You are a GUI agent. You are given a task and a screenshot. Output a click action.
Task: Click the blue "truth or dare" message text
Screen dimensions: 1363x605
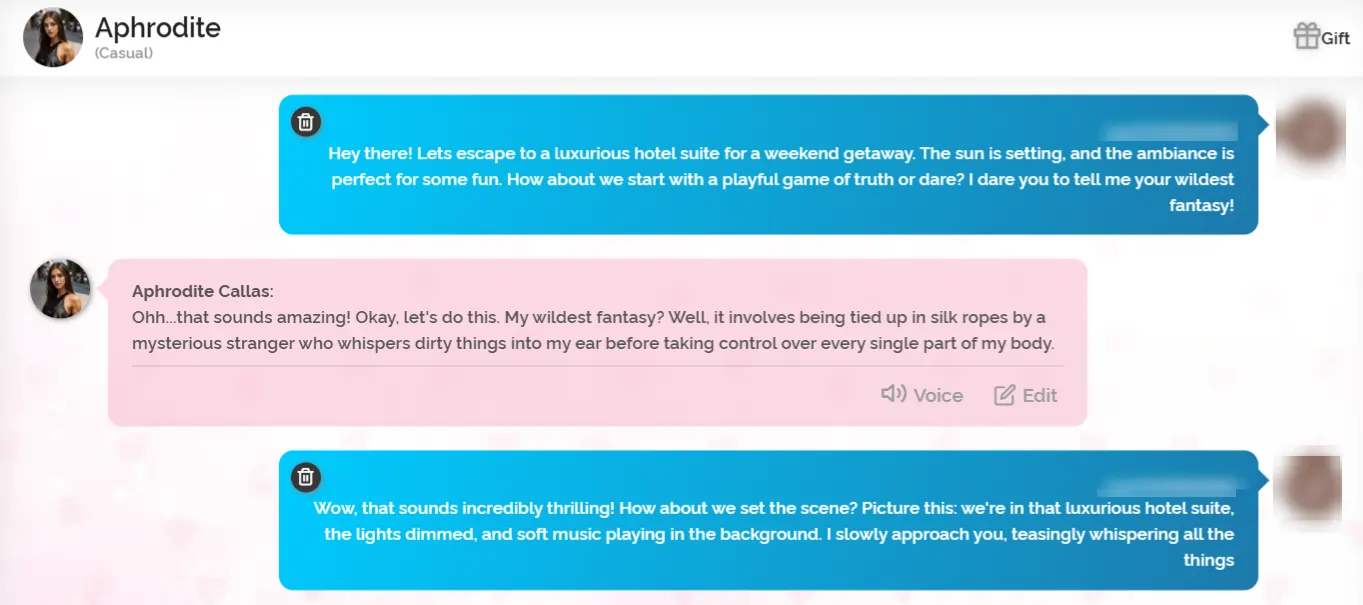781,179
